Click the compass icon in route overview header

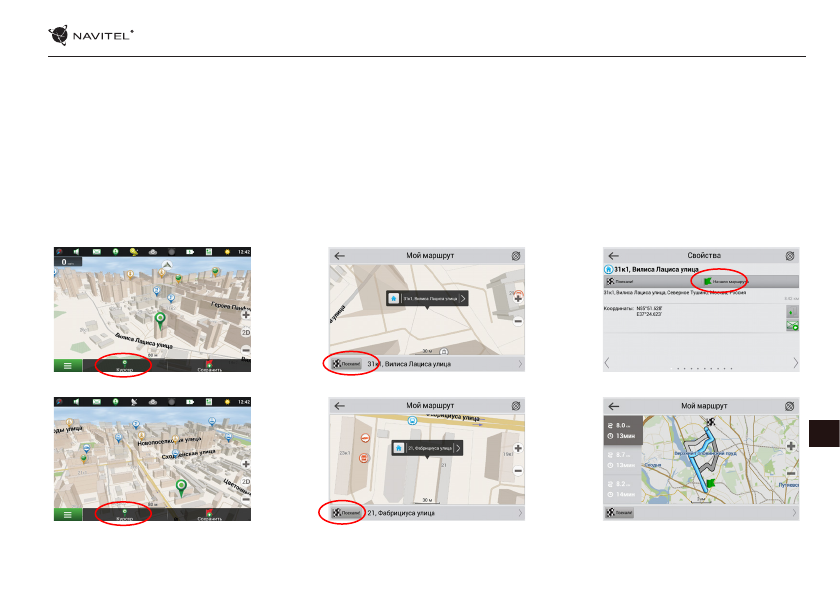tap(790, 406)
